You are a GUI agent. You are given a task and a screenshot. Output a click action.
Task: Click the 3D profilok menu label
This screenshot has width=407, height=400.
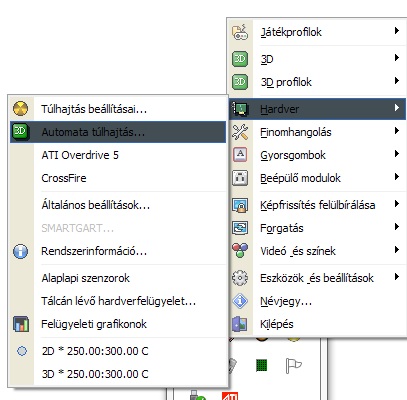point(286,82)
